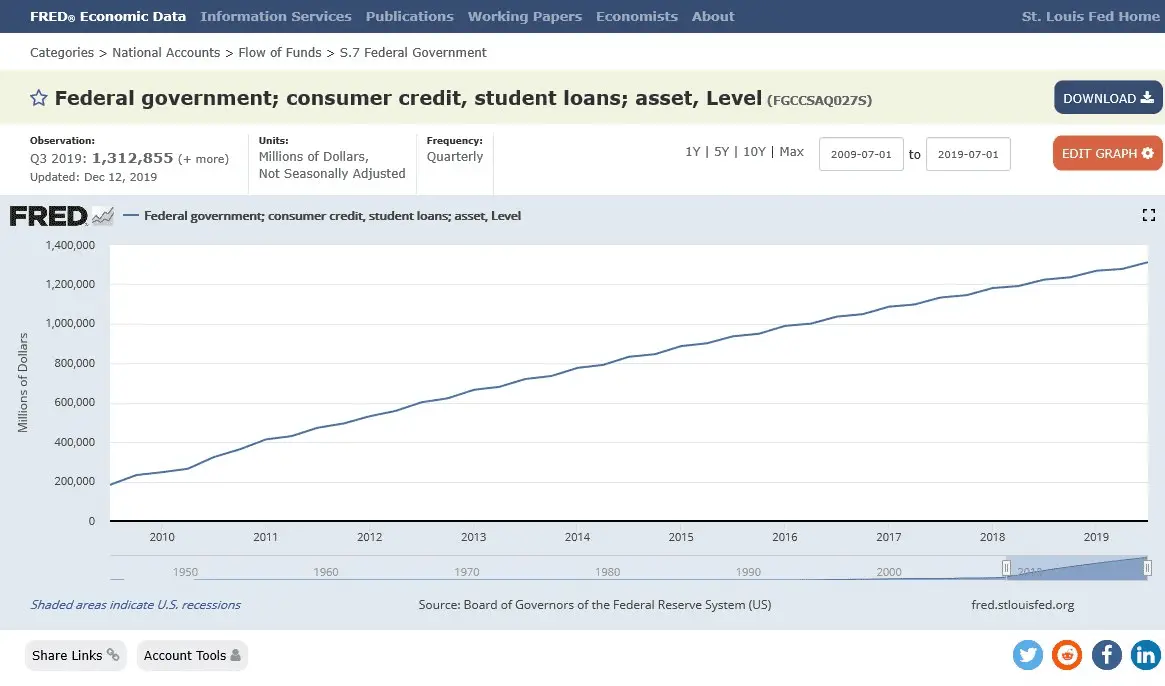This screenshot has height=686, width=1165.
Task: Edit the end date field 2019-07-01
Action: coord(968,154)
